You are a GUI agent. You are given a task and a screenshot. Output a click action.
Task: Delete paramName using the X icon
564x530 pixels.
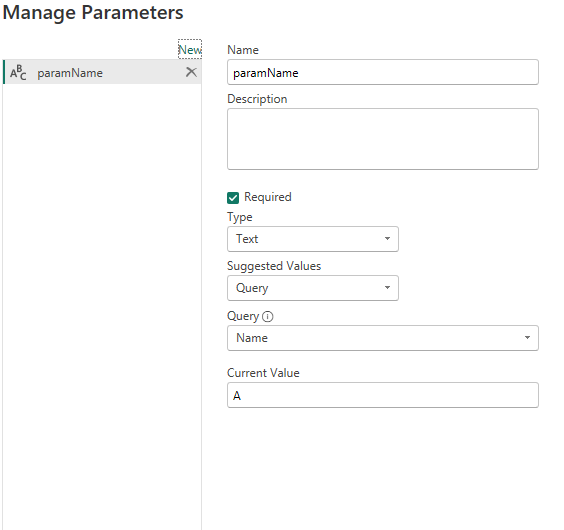191,72
